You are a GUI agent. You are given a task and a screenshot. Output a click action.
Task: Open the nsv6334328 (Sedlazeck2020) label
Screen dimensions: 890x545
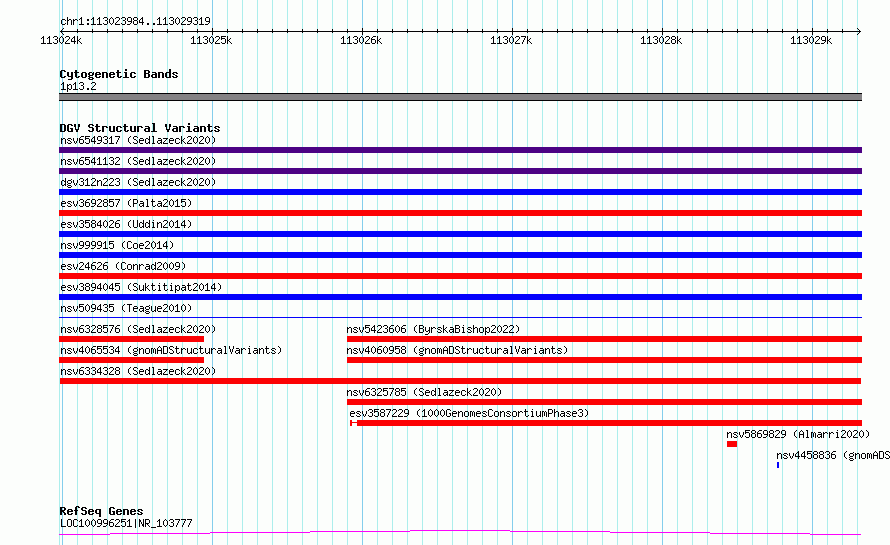[x=138, y=371]
